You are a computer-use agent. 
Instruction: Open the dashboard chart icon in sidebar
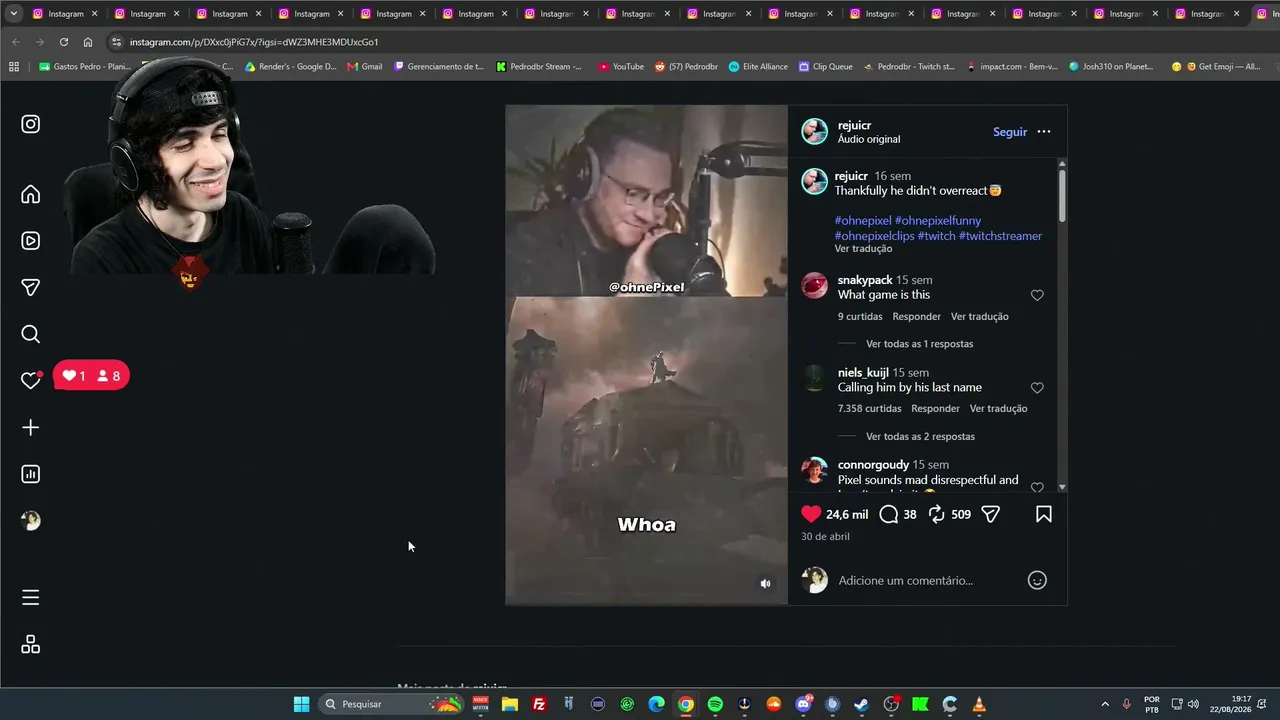[31, 474]
